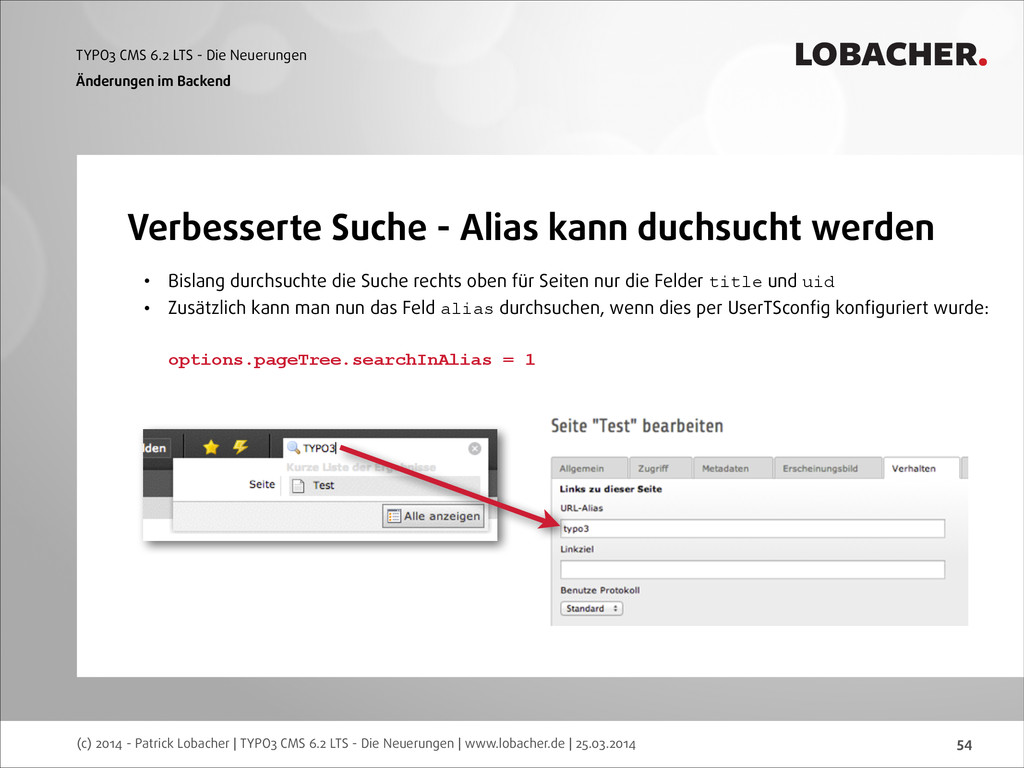Click the page icon beside Test
1024x768 pixels.
click(x=298, y=485)
